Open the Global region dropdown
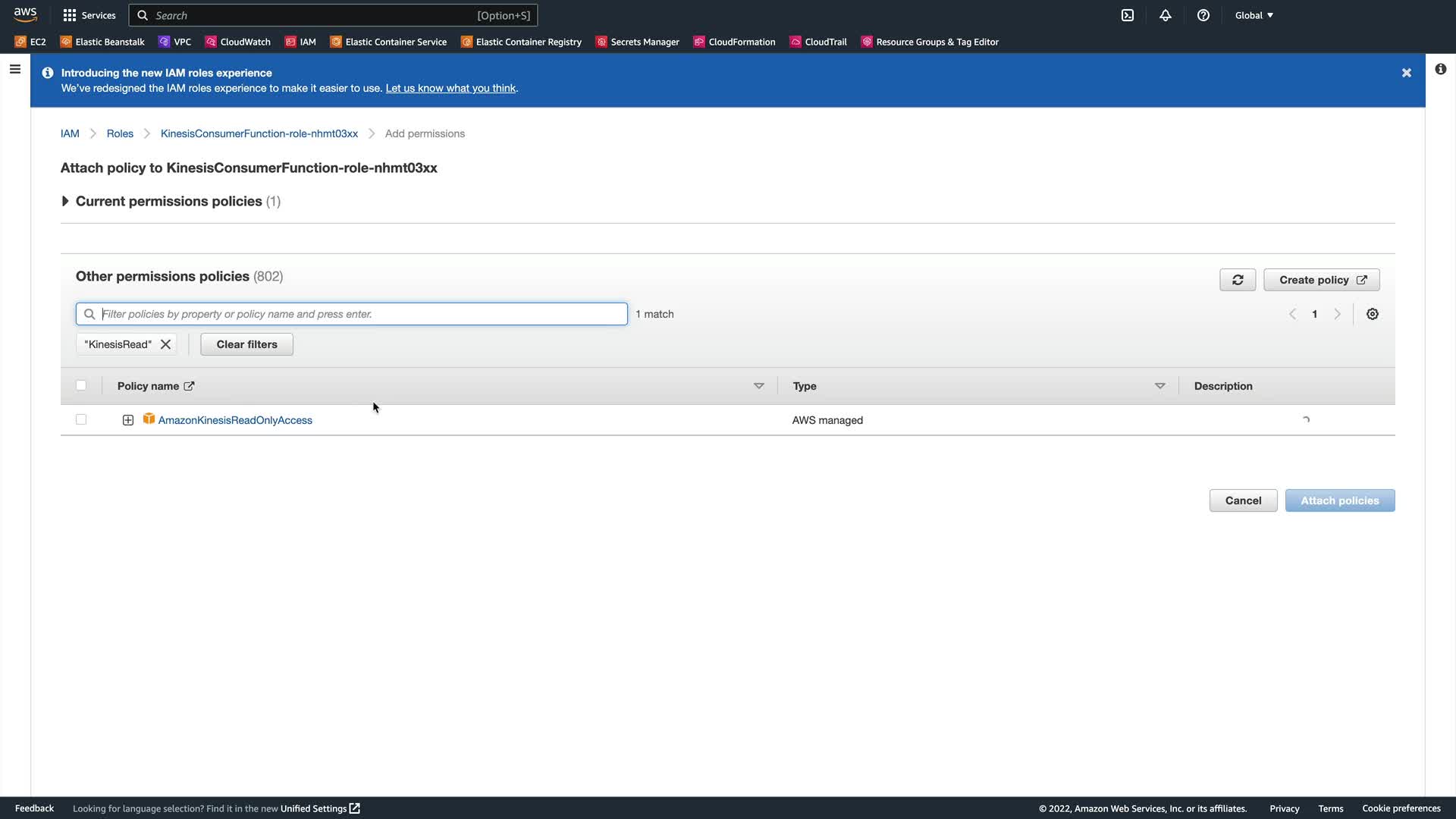1456x819 pixels. point(1254,15)
